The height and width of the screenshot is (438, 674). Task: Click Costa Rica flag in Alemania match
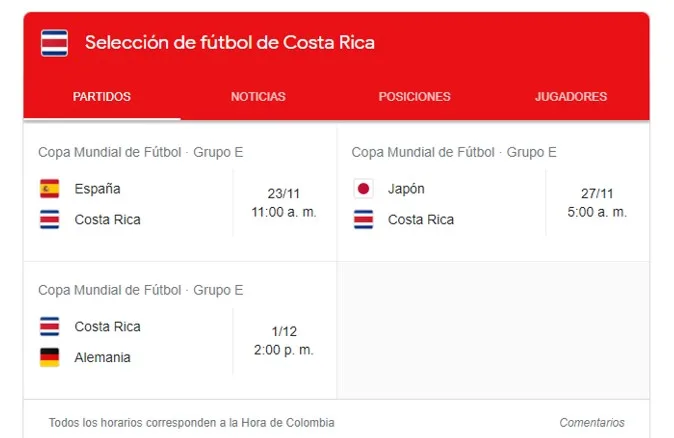click(49, 326)
